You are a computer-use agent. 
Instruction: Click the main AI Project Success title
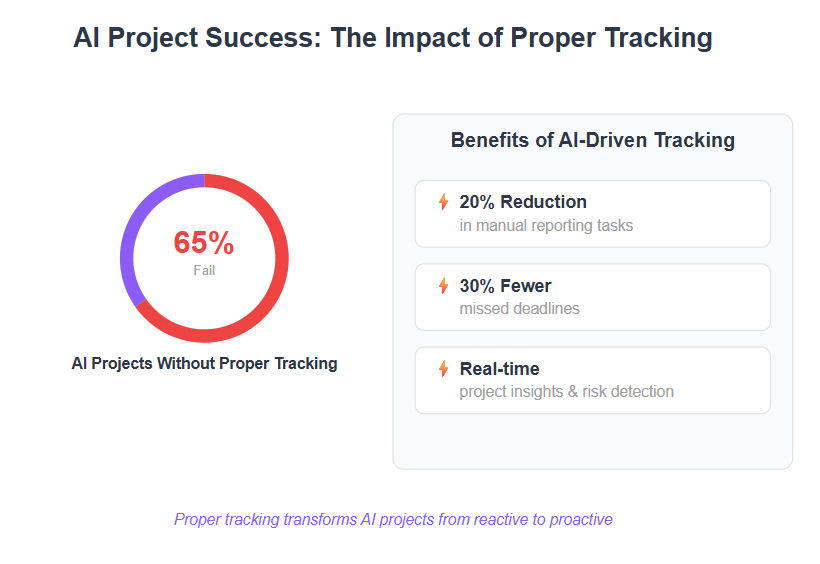393,38
